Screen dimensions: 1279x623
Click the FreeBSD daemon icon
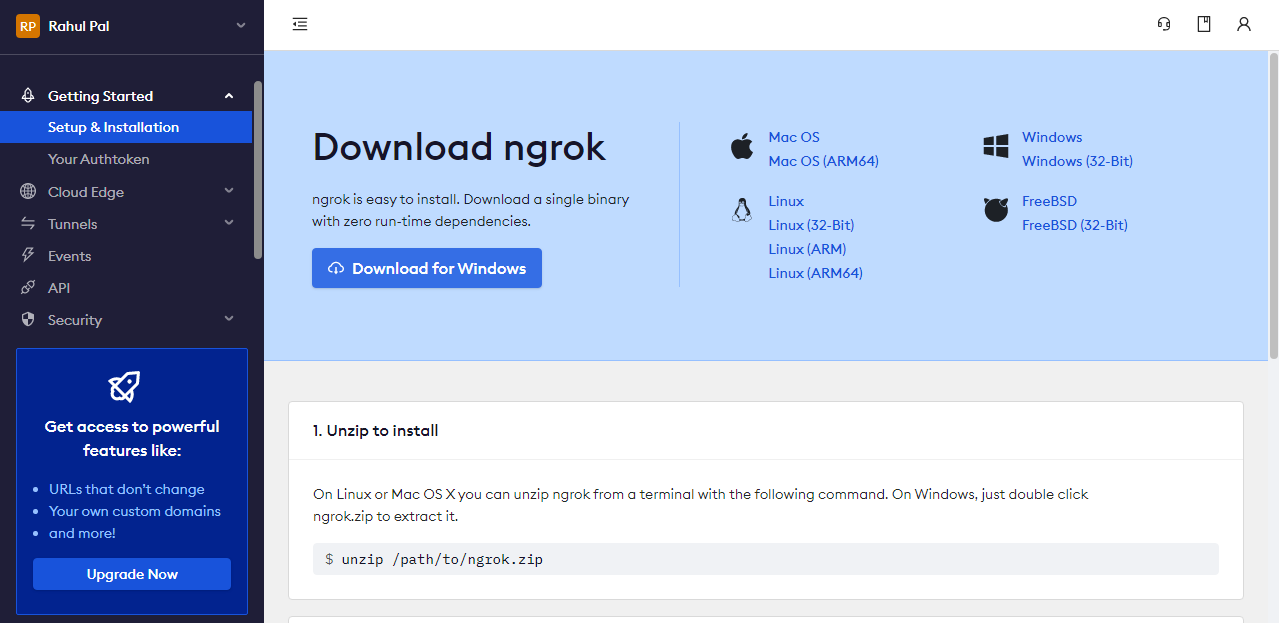pos(996,210)
